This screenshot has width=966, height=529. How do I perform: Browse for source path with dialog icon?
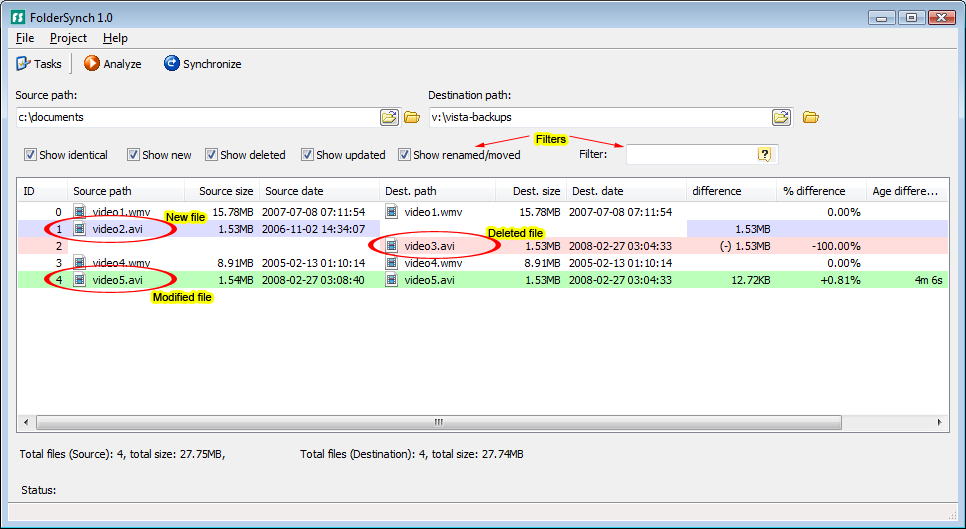pyautogui.click(x=389, y=117)
